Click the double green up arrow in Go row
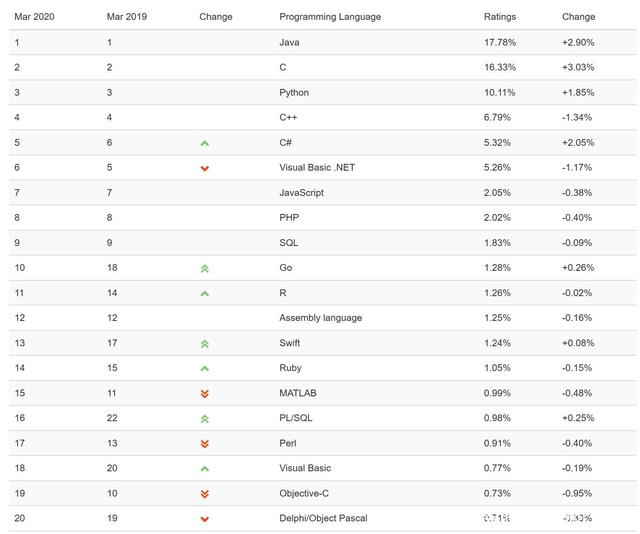The width and height of the screenshot is (640, 534). click(x=205, y=269)
